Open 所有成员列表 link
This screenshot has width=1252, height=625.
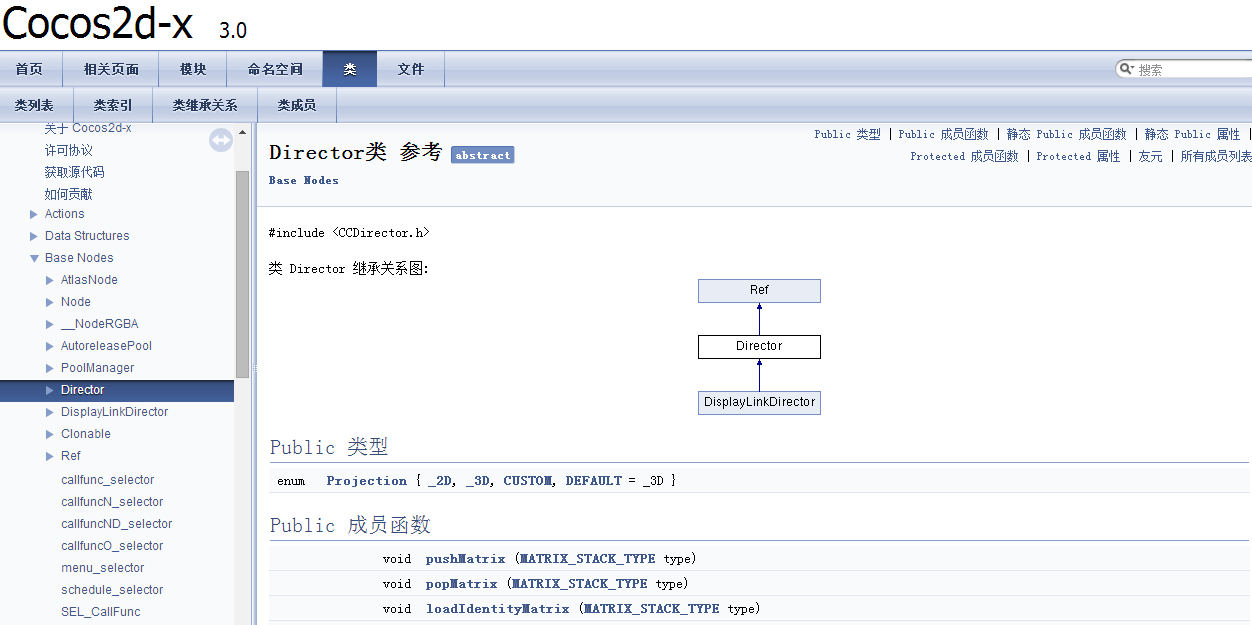1216,156
